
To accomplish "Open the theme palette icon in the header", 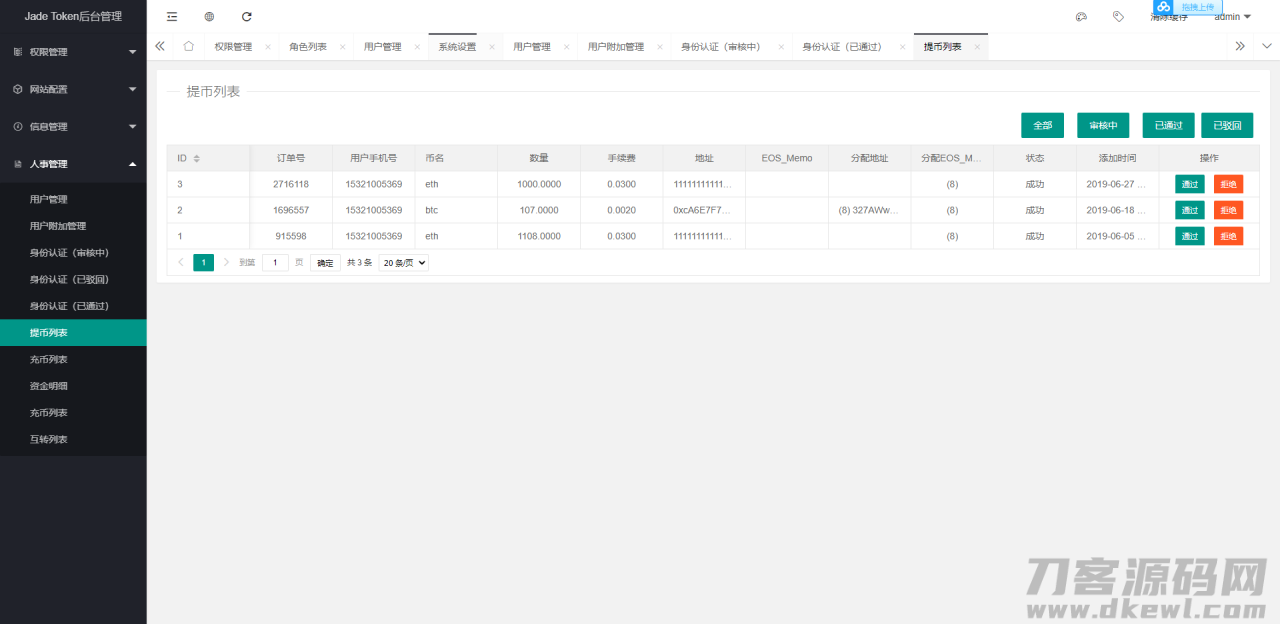I will click(1081, 16).
